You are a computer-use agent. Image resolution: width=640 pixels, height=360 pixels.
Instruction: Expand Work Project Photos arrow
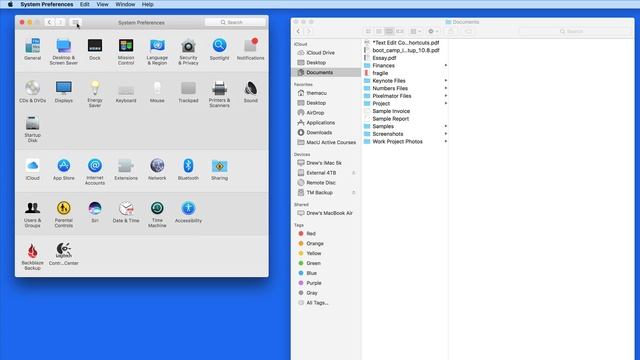pyautogui.click(x=446, y=141)
